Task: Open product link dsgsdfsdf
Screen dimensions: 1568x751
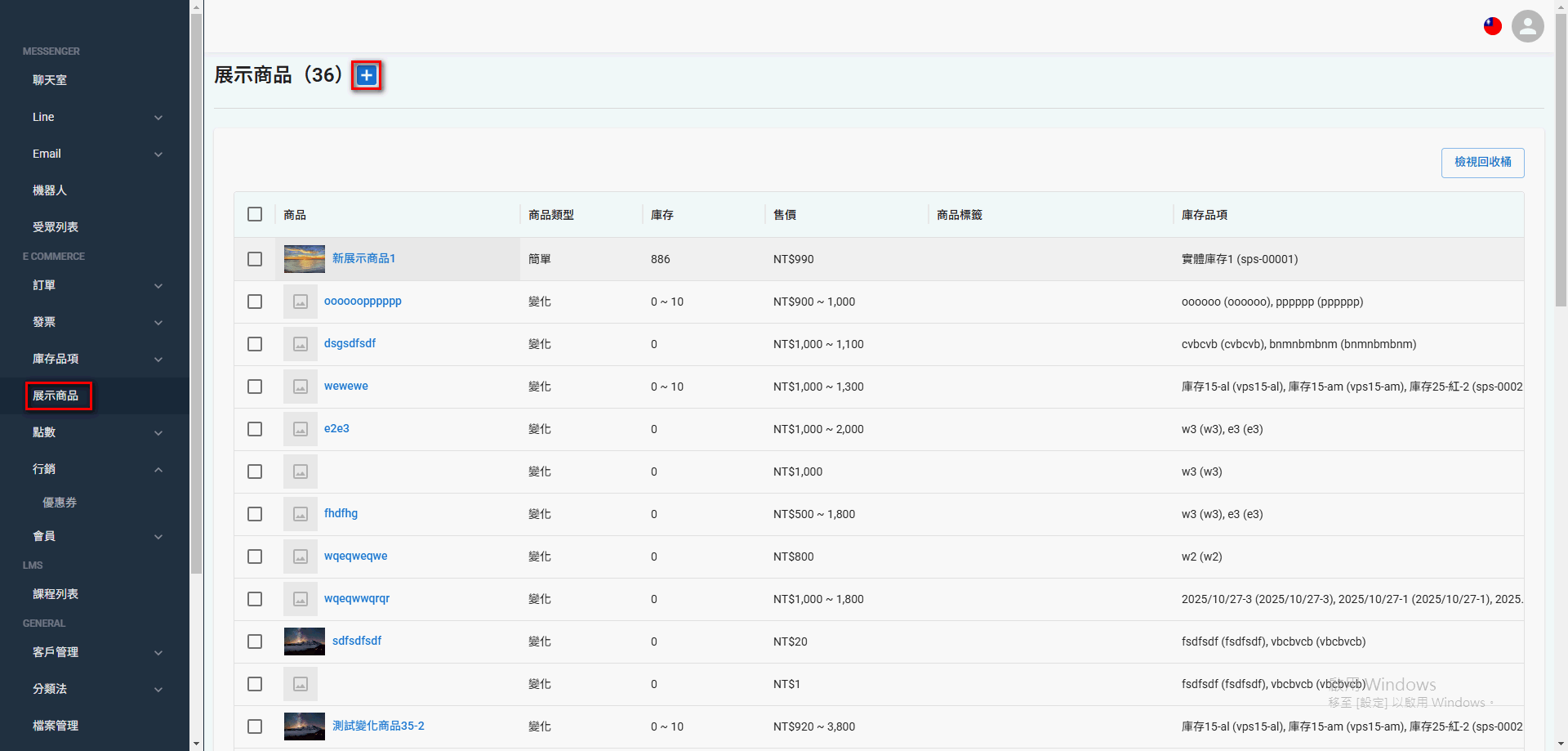Action: tap(350, 343)
